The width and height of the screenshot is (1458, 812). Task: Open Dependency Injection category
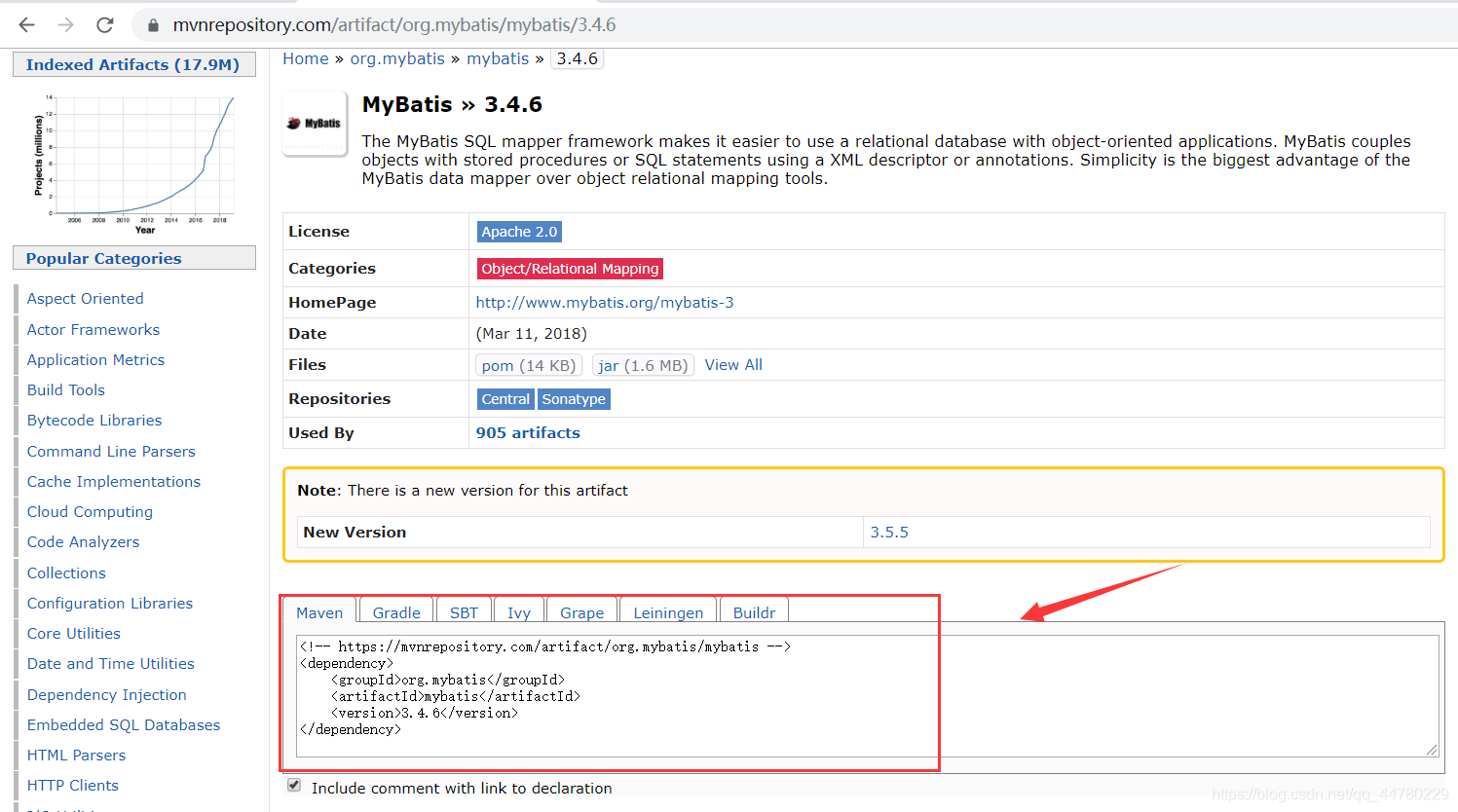pos(106,695)
